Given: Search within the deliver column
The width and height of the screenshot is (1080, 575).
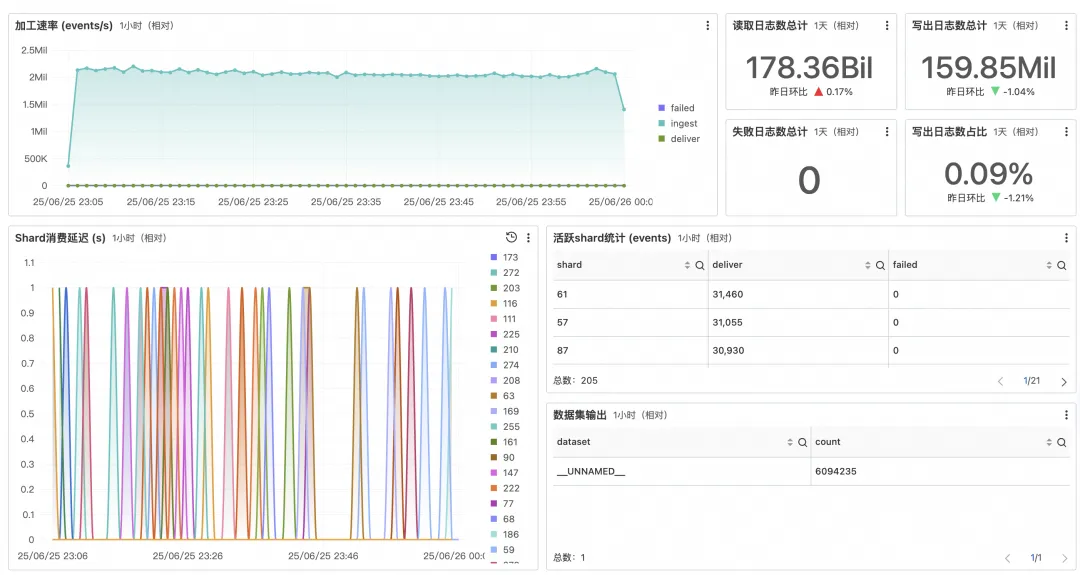Looking at the screenshot, I should click(x=880, y=265).
